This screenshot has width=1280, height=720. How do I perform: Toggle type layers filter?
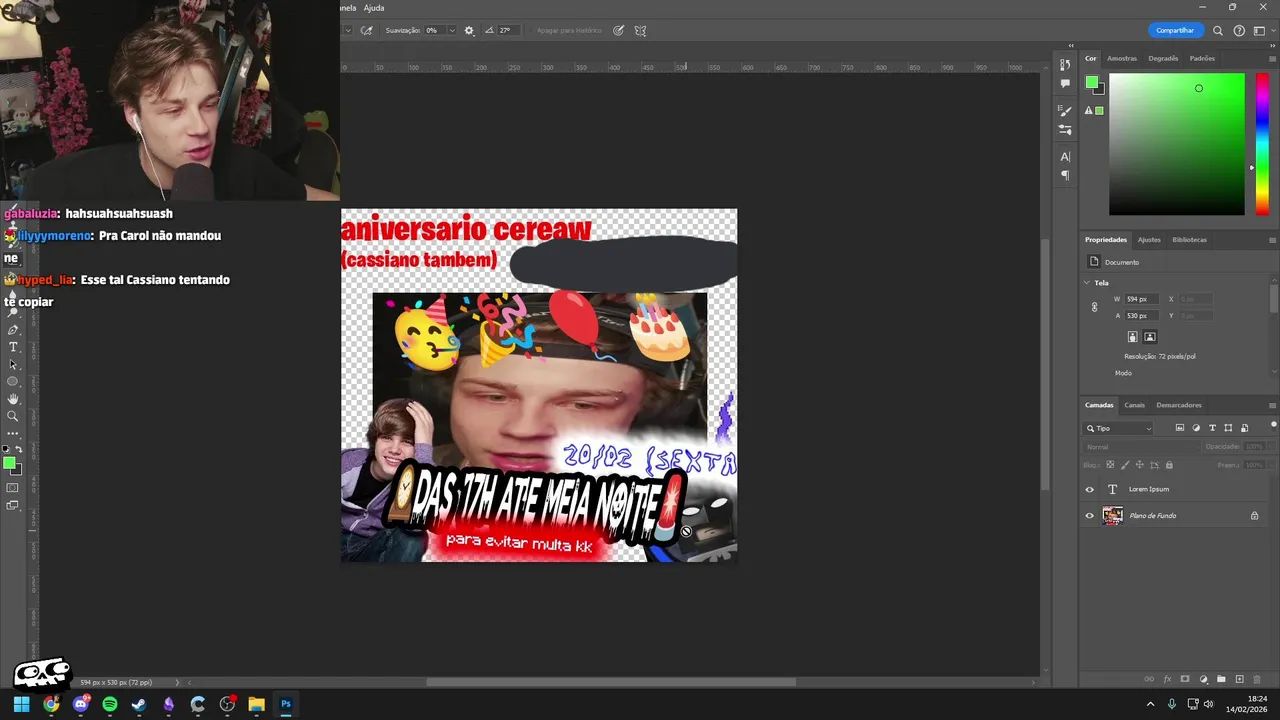point(1212,428)
